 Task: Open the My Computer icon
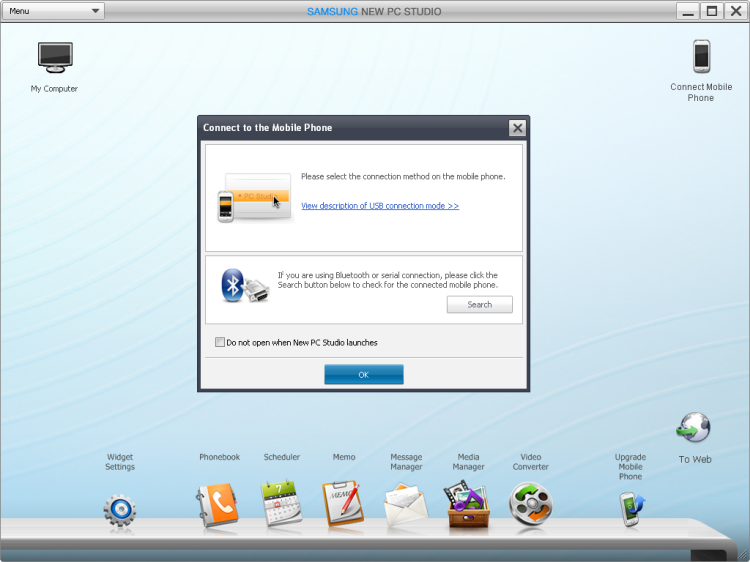point(55,57)
